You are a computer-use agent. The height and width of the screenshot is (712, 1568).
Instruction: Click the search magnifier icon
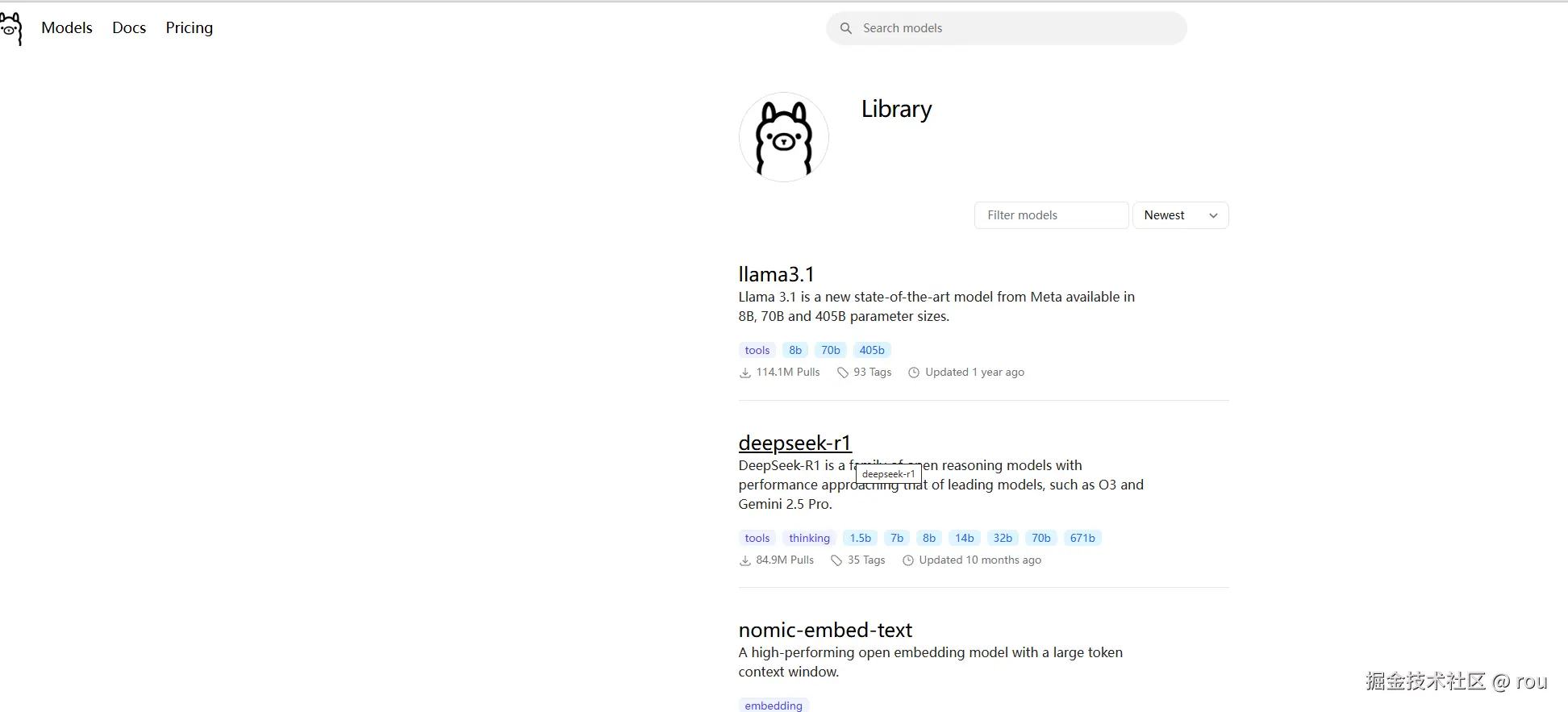tap(846, 28)
